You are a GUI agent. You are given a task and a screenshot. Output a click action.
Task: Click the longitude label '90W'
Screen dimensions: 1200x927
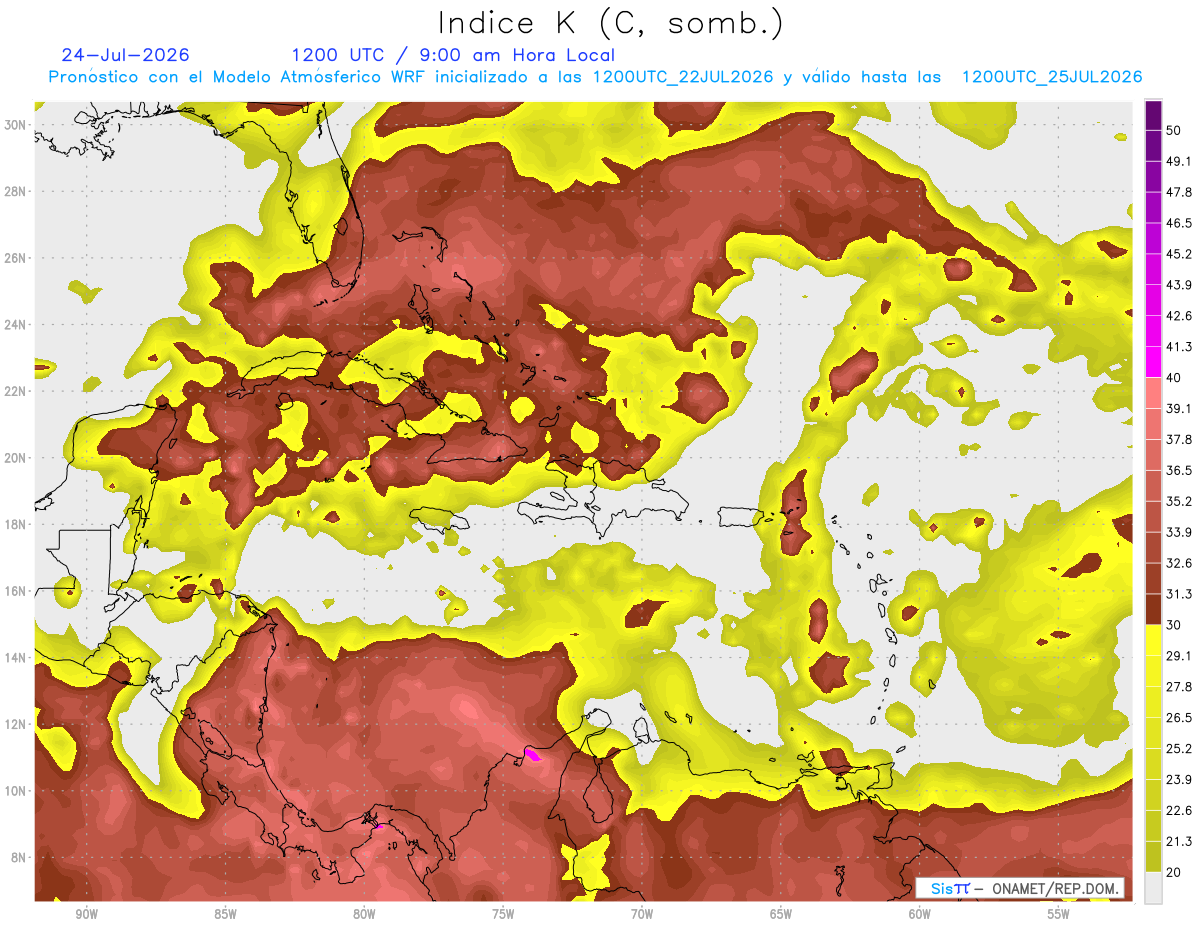pyautogui.click(x=86, y=914)
